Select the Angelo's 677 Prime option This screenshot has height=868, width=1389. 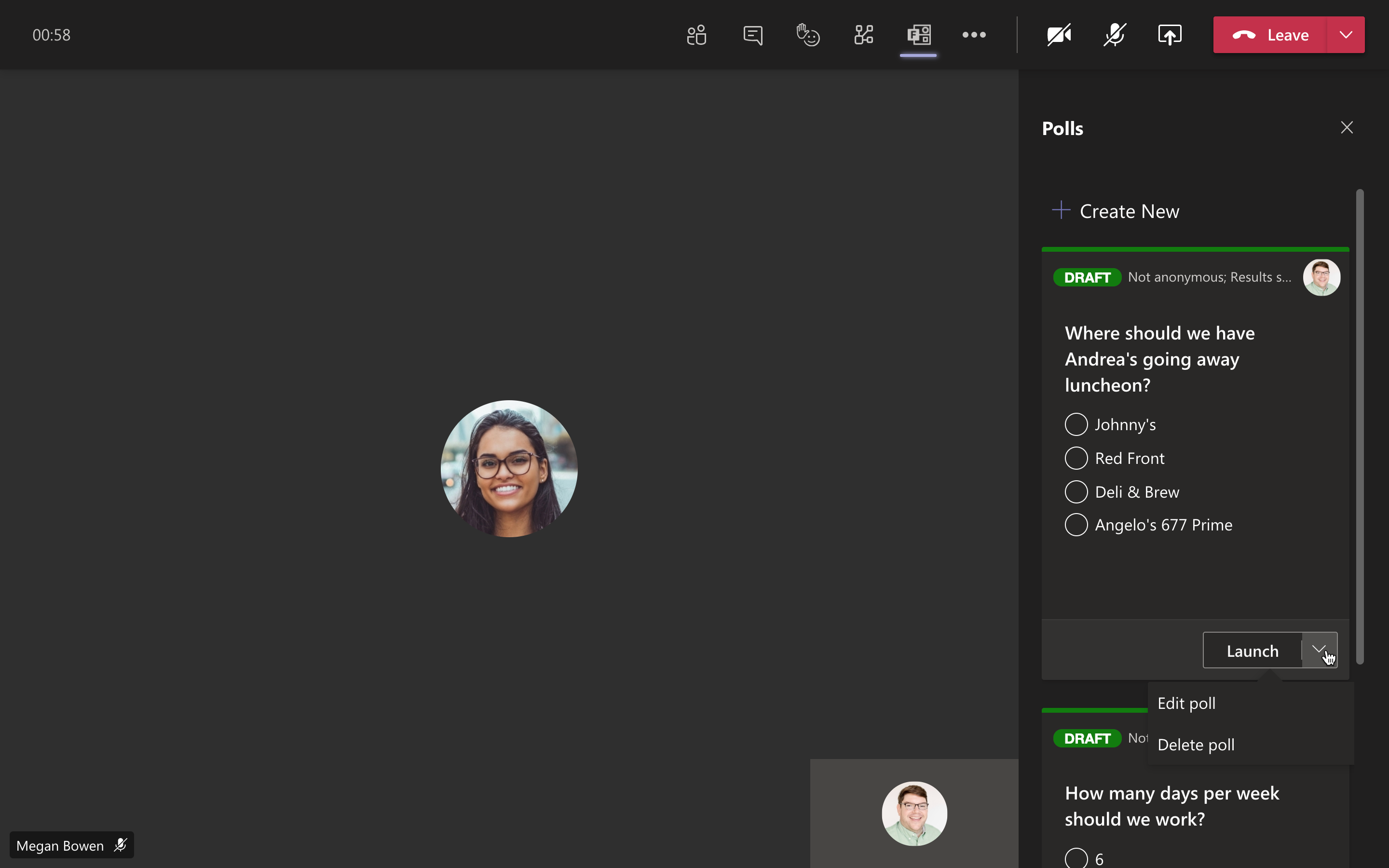pos(1076,525)
